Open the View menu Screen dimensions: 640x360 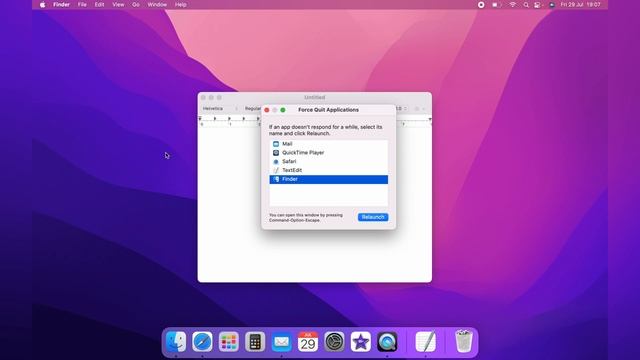118,4
